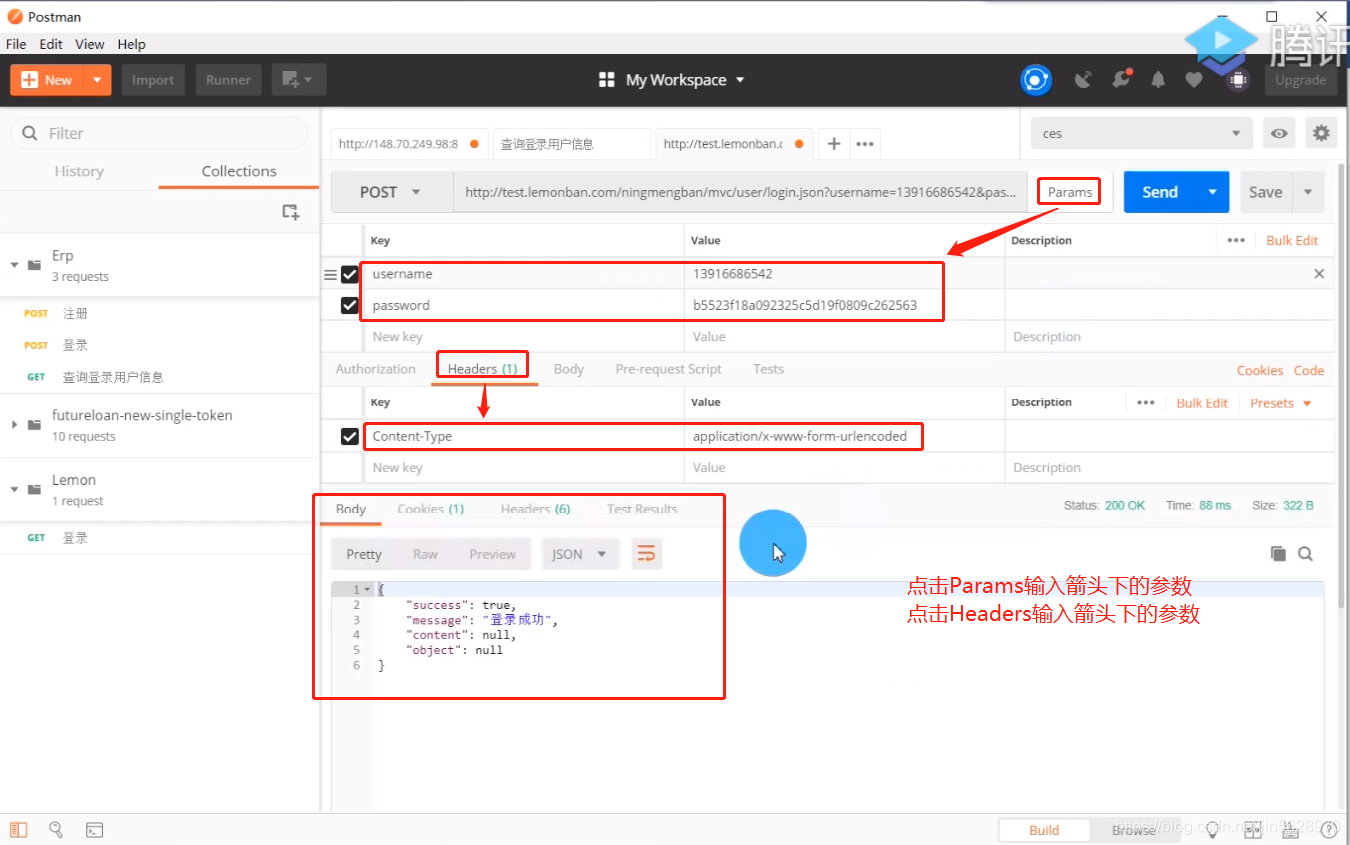Switch response view to Preview

point(492,554)
